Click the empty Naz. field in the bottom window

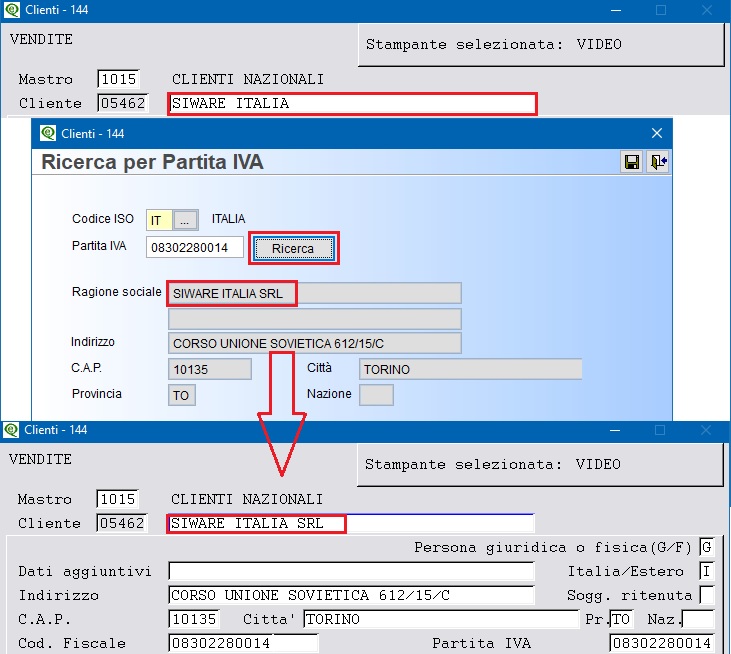coord(698,619)
